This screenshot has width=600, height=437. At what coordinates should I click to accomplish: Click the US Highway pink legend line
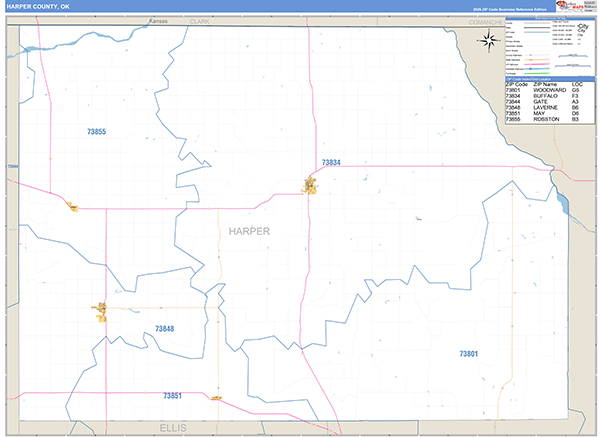(537, 64)
